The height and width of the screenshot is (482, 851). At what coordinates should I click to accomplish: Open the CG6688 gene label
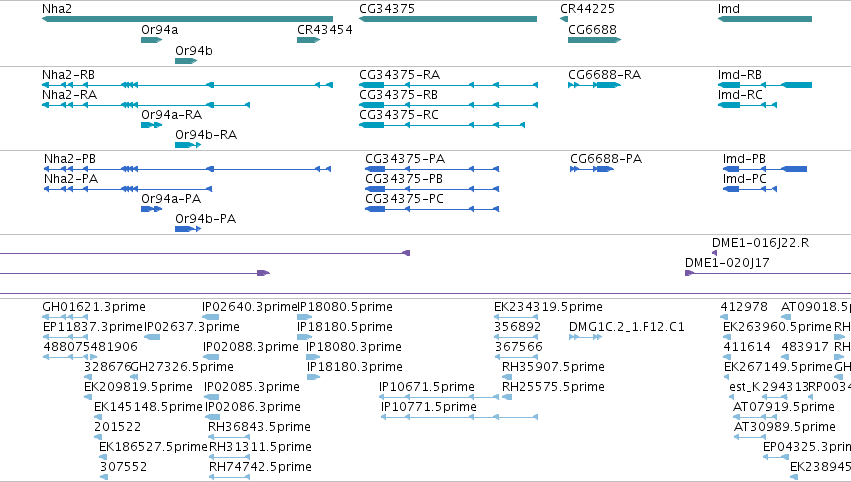592,30
